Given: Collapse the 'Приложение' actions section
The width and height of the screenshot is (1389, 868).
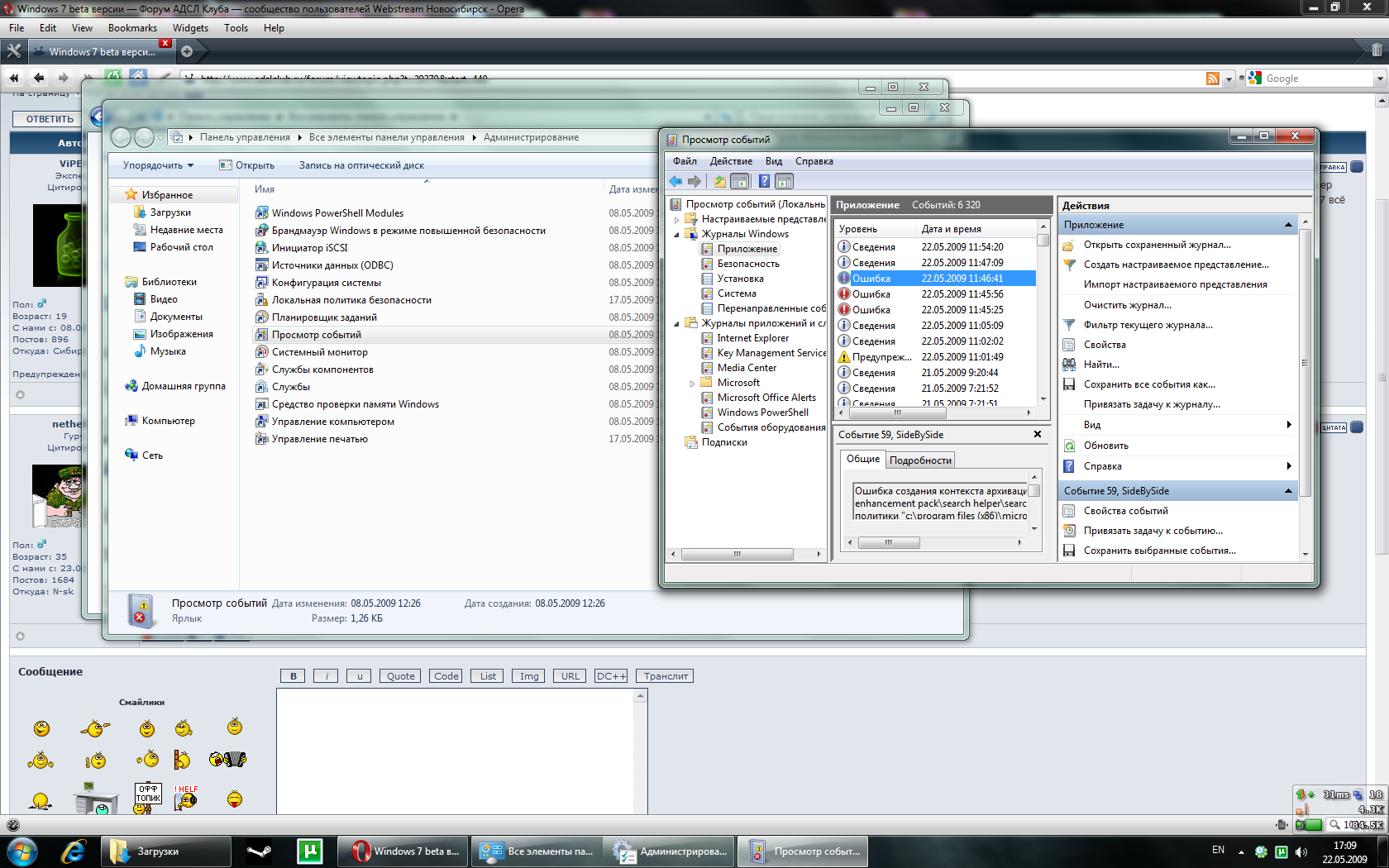Looking at the screenshot, I should (x=1287, y=225).
